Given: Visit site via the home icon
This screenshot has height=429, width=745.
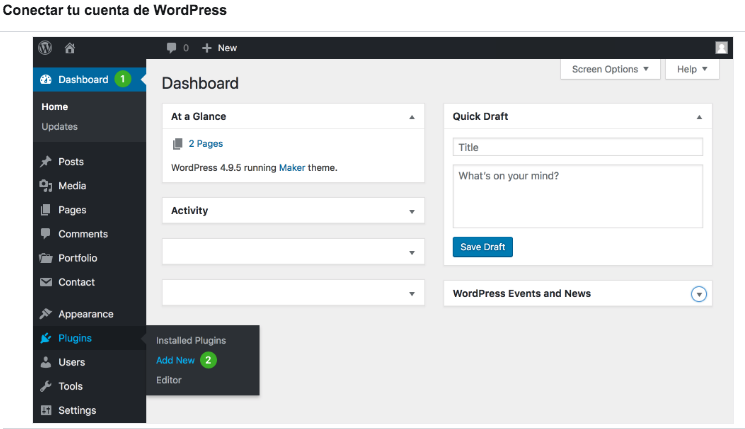Looking at the screenshot, I should tap(70, 48).
